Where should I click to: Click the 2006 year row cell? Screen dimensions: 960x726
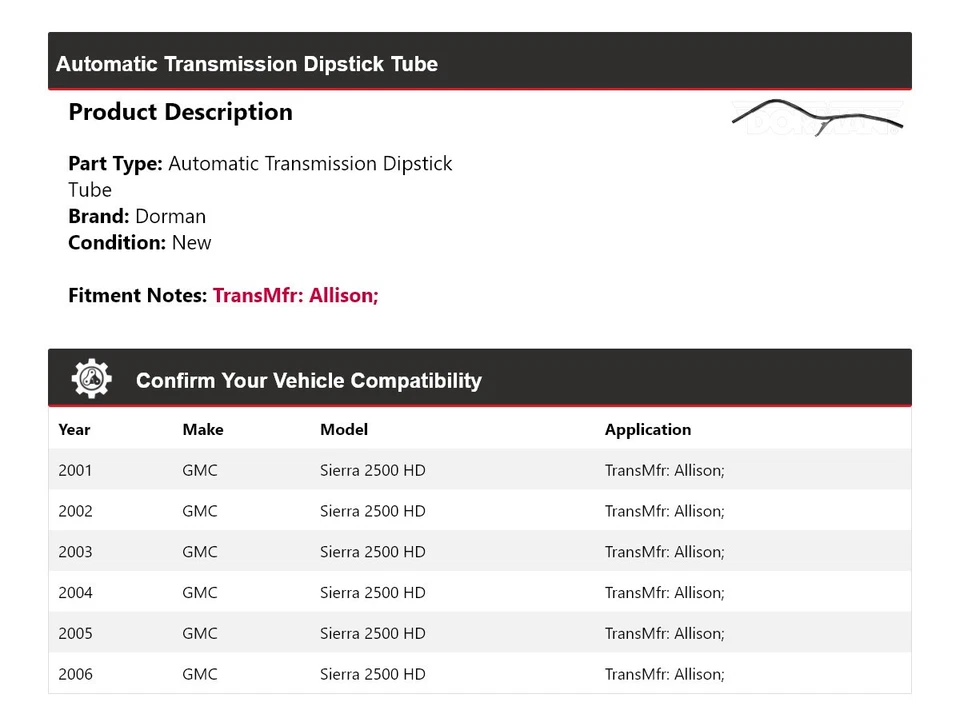coord(75,675)
